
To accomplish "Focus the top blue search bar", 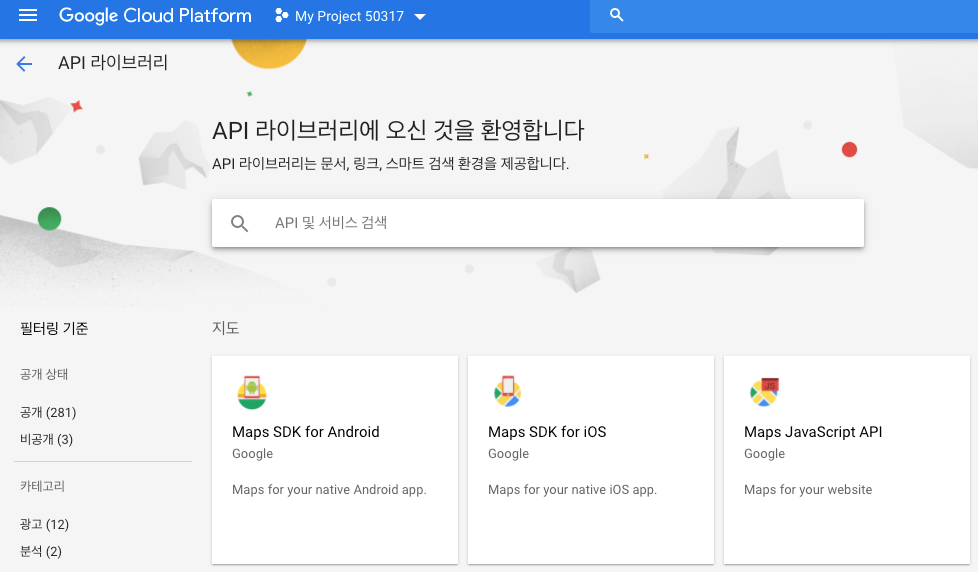I will click(x=784, y=16).
